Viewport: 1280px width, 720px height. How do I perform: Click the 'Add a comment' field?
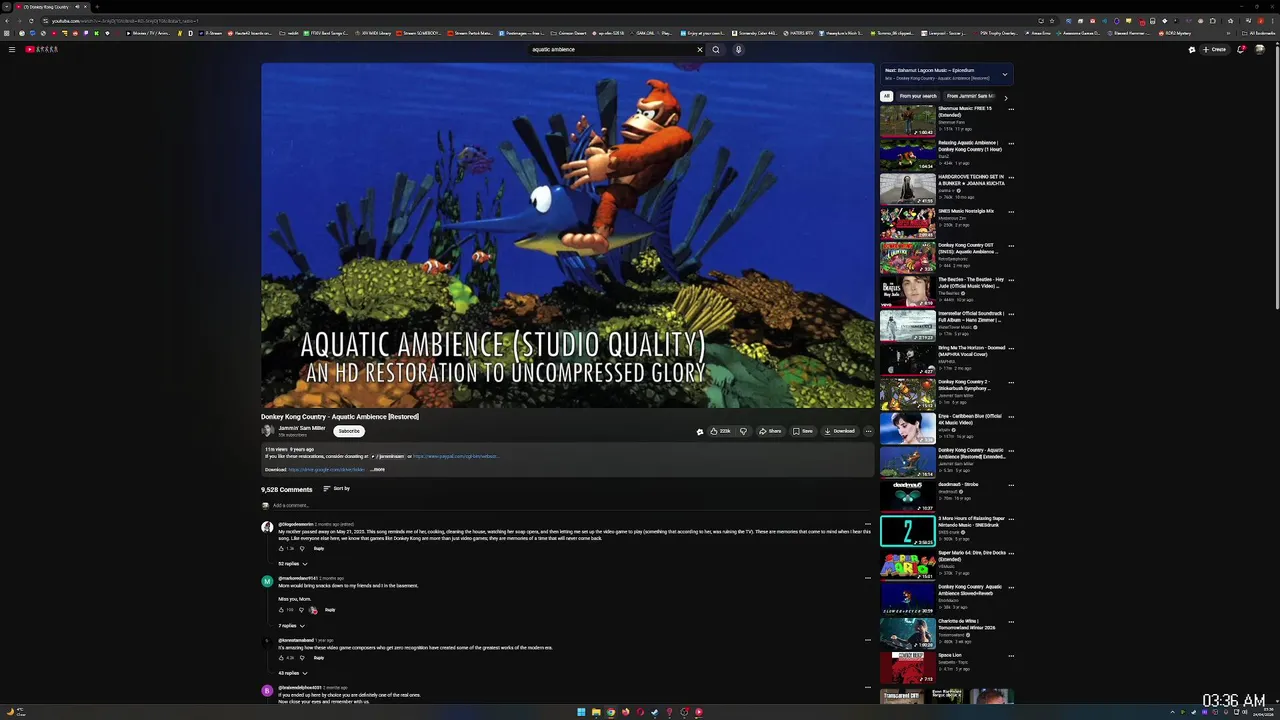(x=572, y=505)
